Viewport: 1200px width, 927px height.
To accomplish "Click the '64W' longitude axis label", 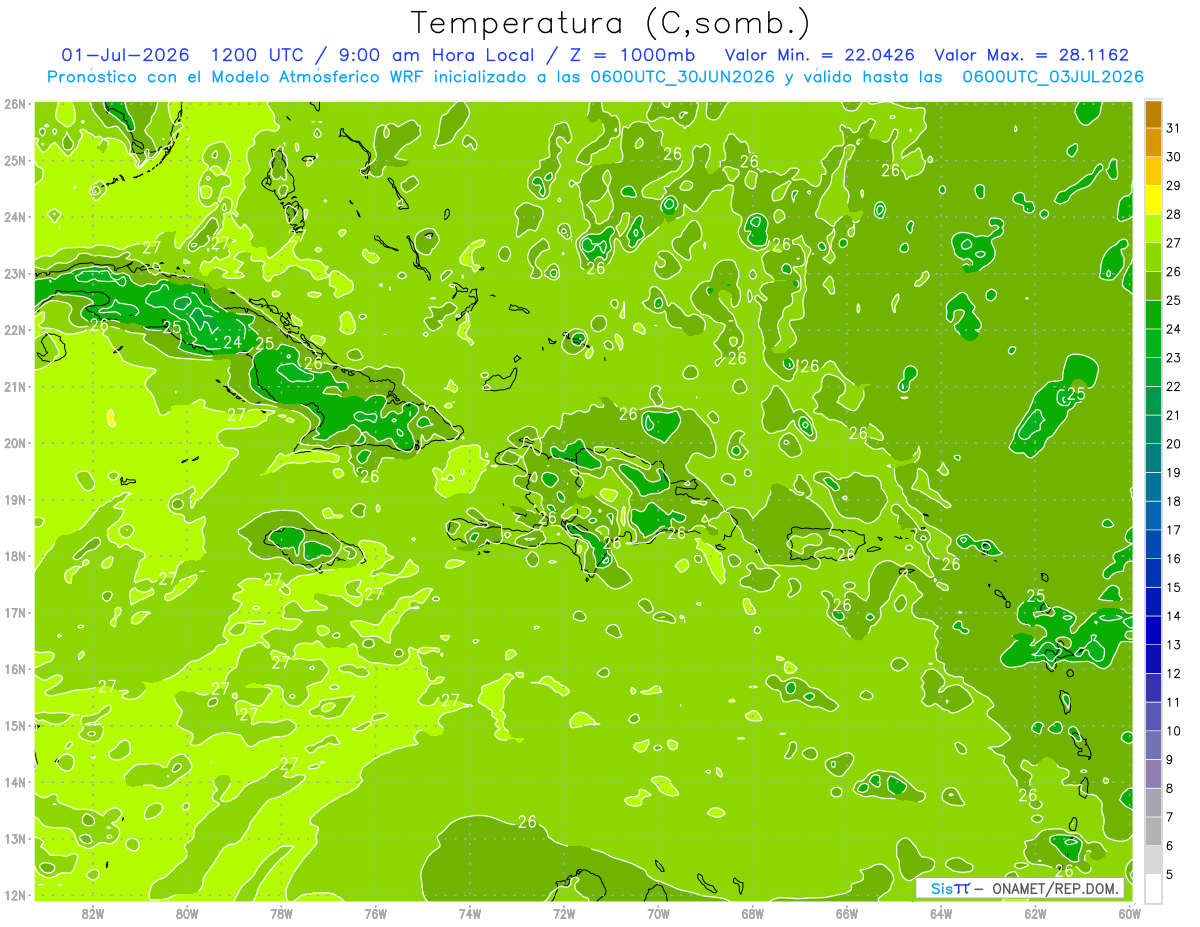I will (x=941, y=913).
